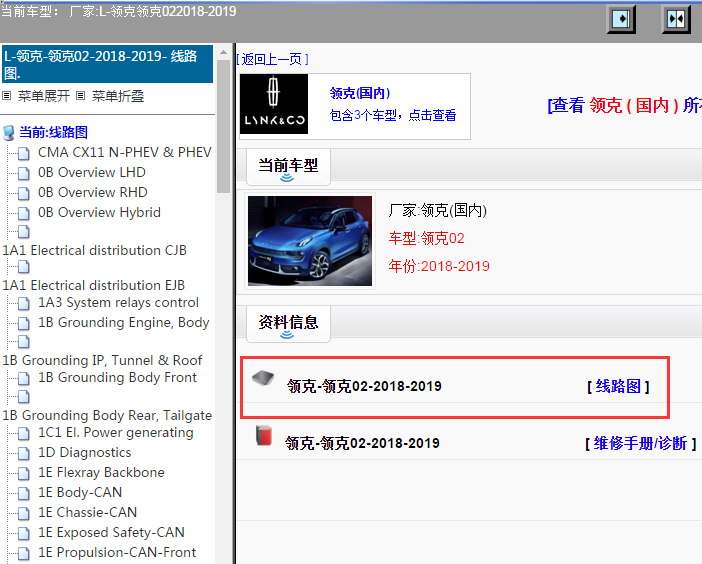Select the 当前车型 section tab
702x564 pixels.
(288, 167)
